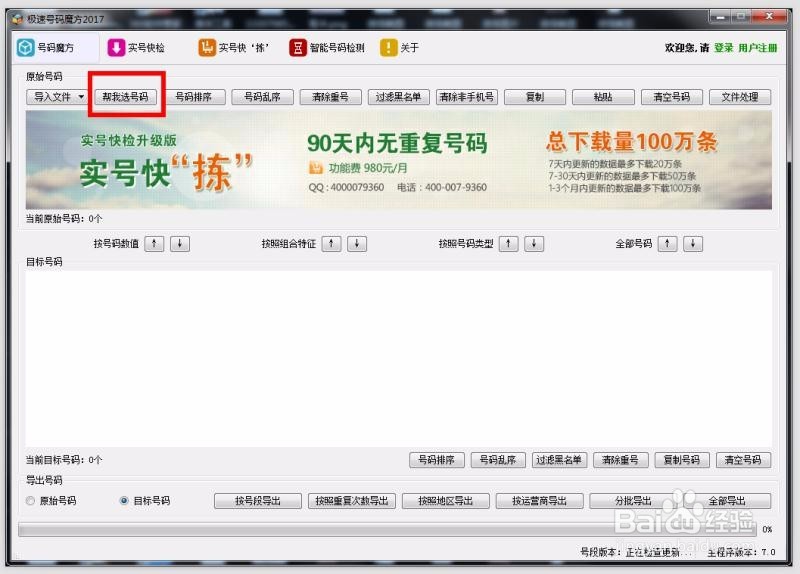Click inside the 目标号码 text area

pyautogui.click(x=398, y=359)
